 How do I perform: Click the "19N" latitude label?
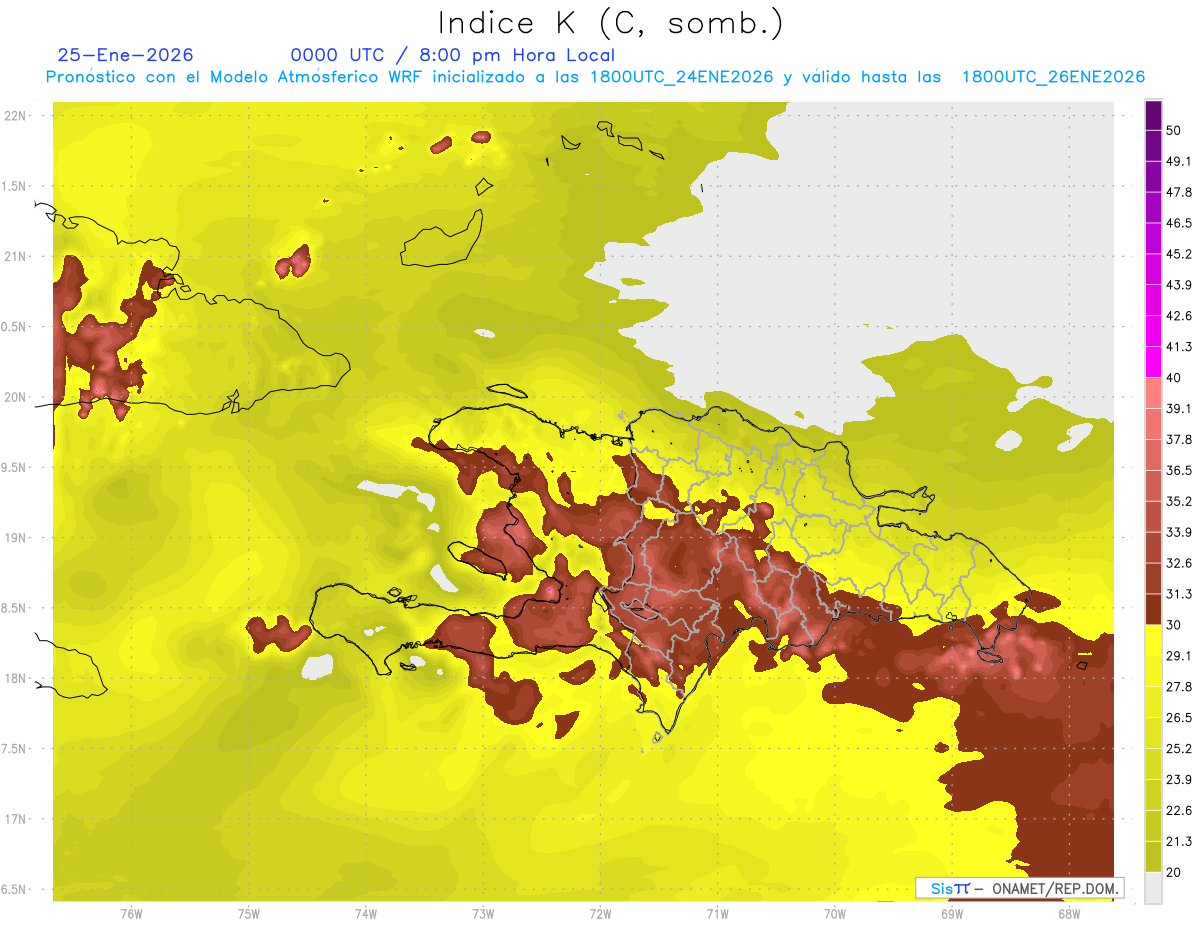coord(16,538)
